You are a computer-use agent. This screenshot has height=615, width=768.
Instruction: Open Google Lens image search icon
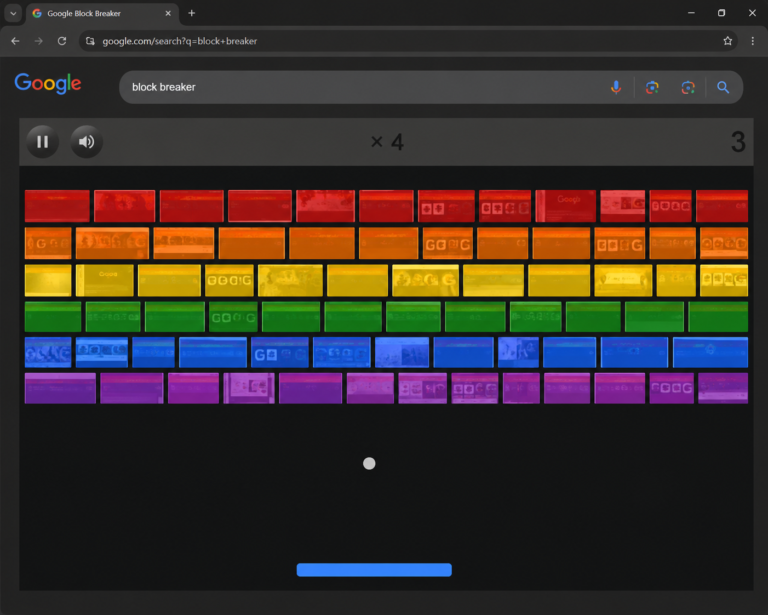pos(652,87)
